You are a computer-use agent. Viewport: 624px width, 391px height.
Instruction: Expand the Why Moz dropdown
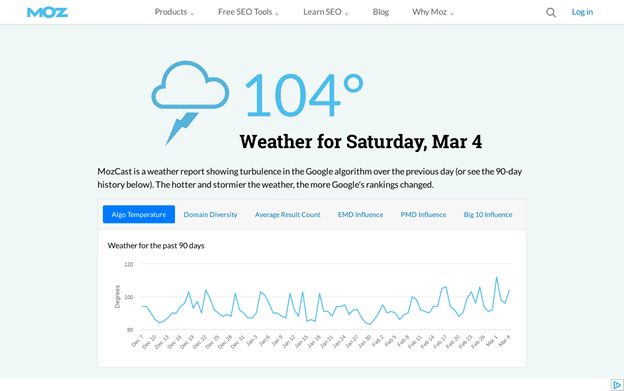(x=433, y=12)
